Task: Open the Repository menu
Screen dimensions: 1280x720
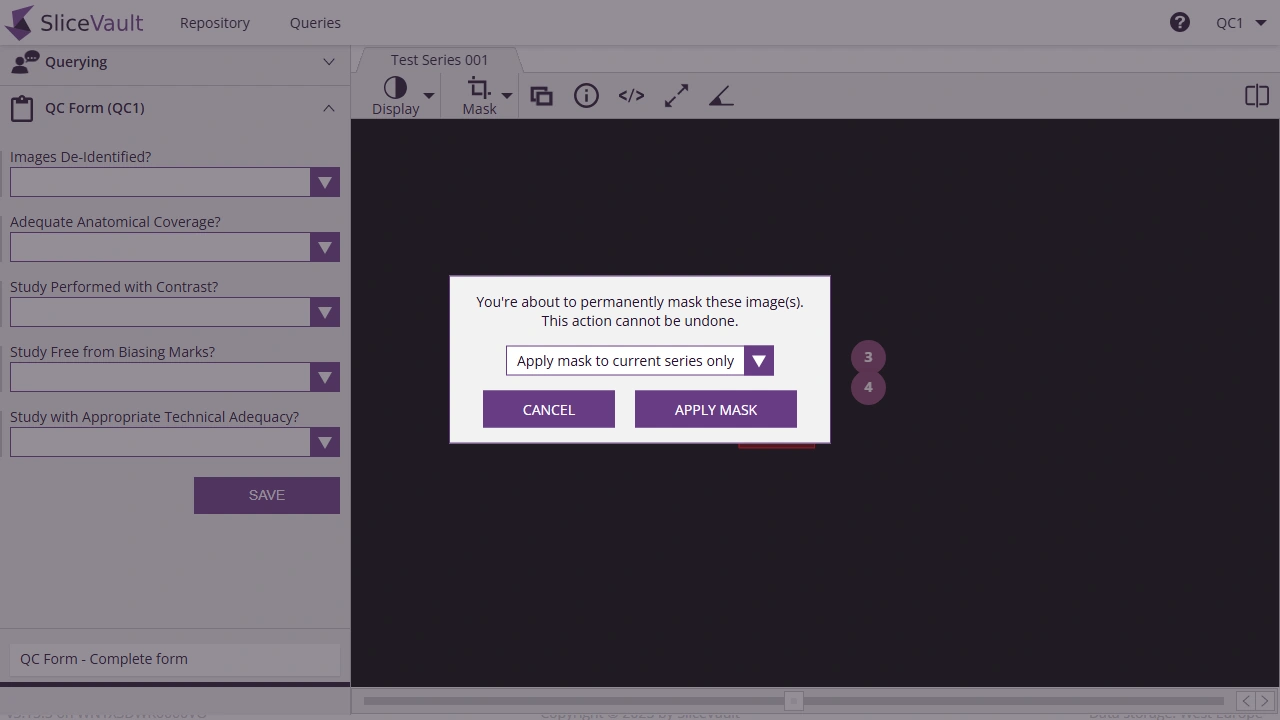Action: 214,22
